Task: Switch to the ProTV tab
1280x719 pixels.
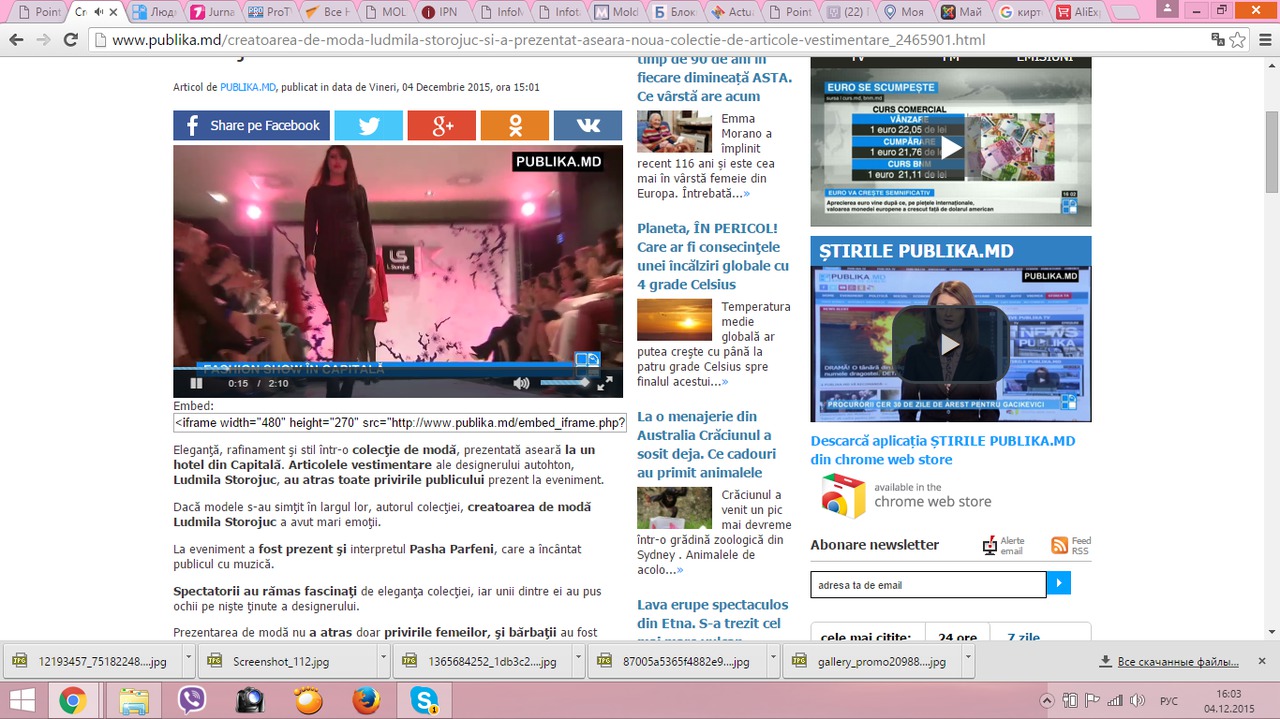Action: 268,12
